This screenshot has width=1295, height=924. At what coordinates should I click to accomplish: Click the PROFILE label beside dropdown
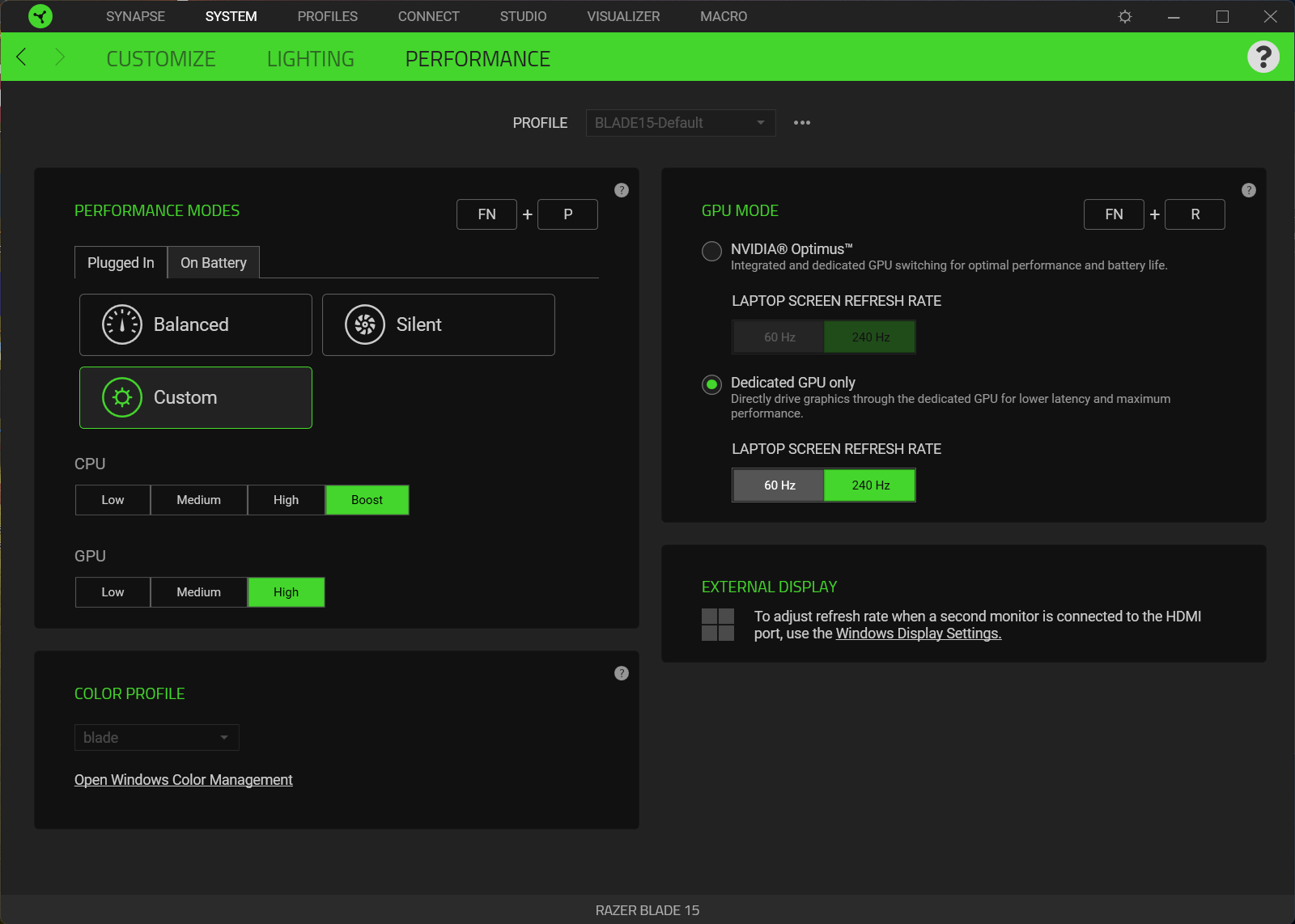pos(540,123)
